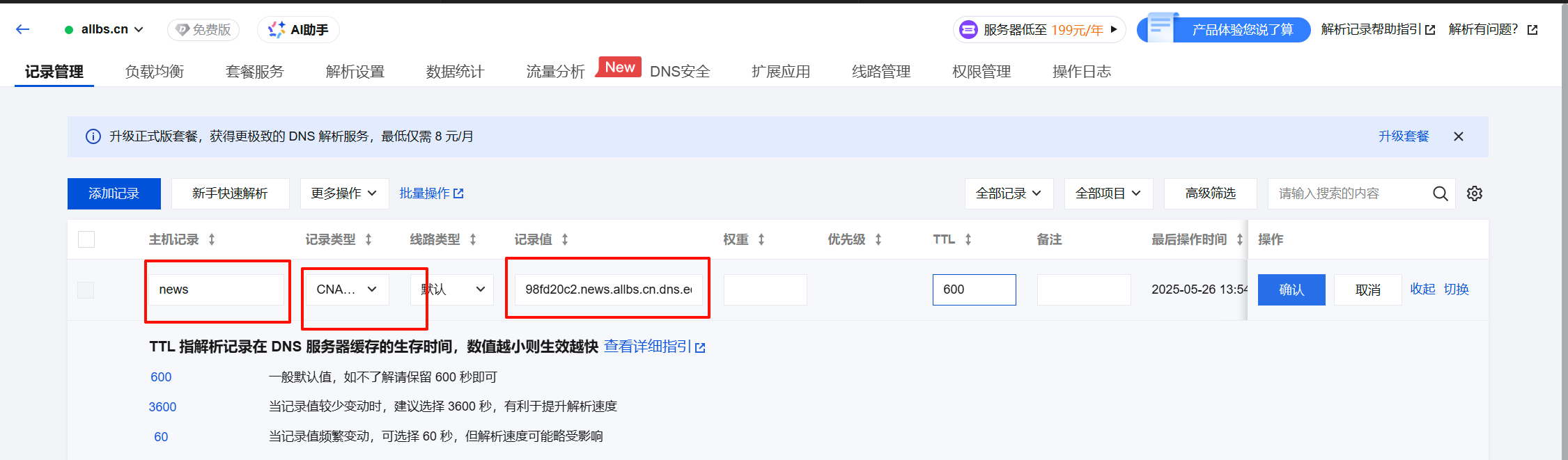Click the 收起 link
1568x460 pixels.
[x=1423, y=289]
